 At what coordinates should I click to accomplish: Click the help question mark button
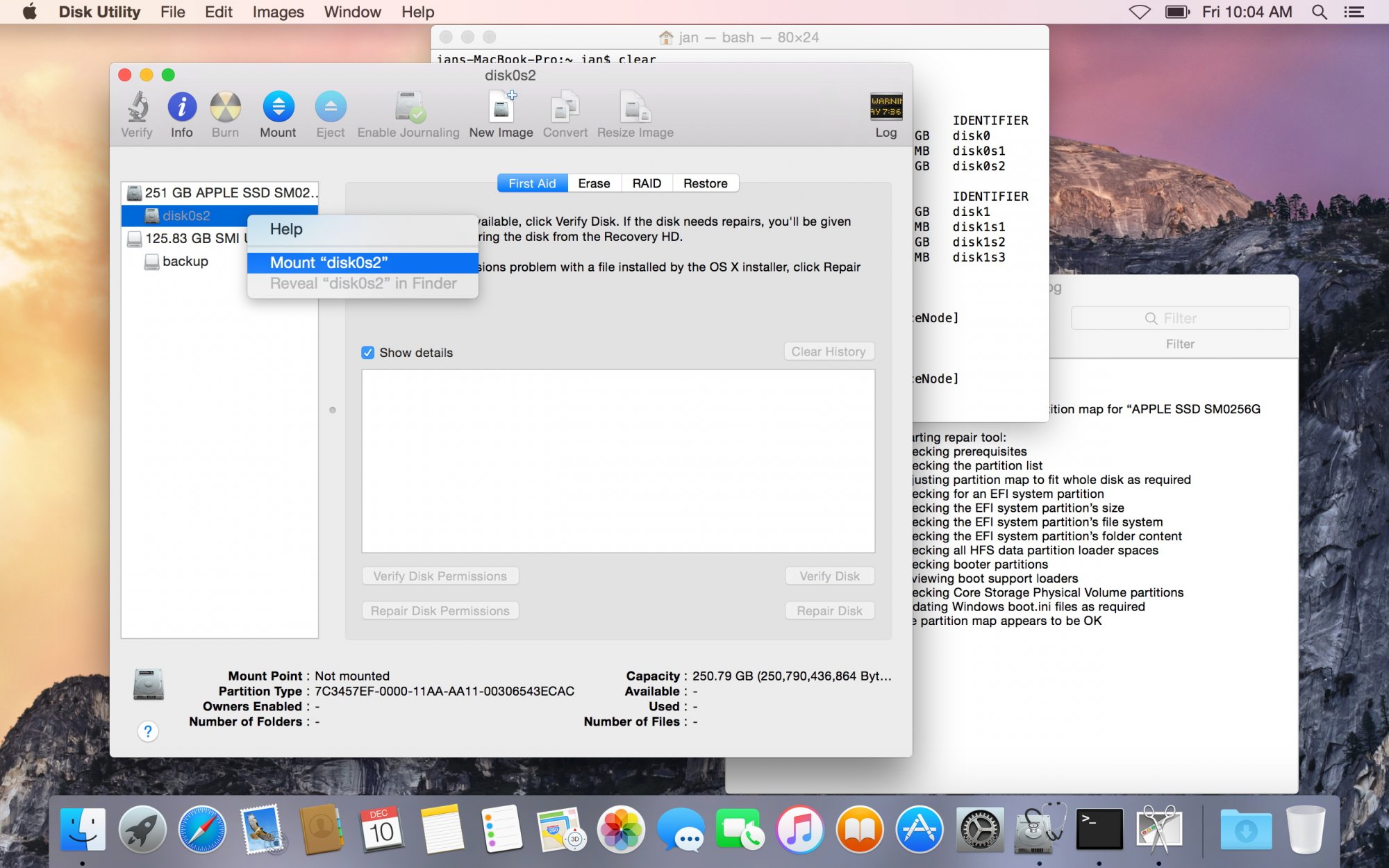(148, 731)
